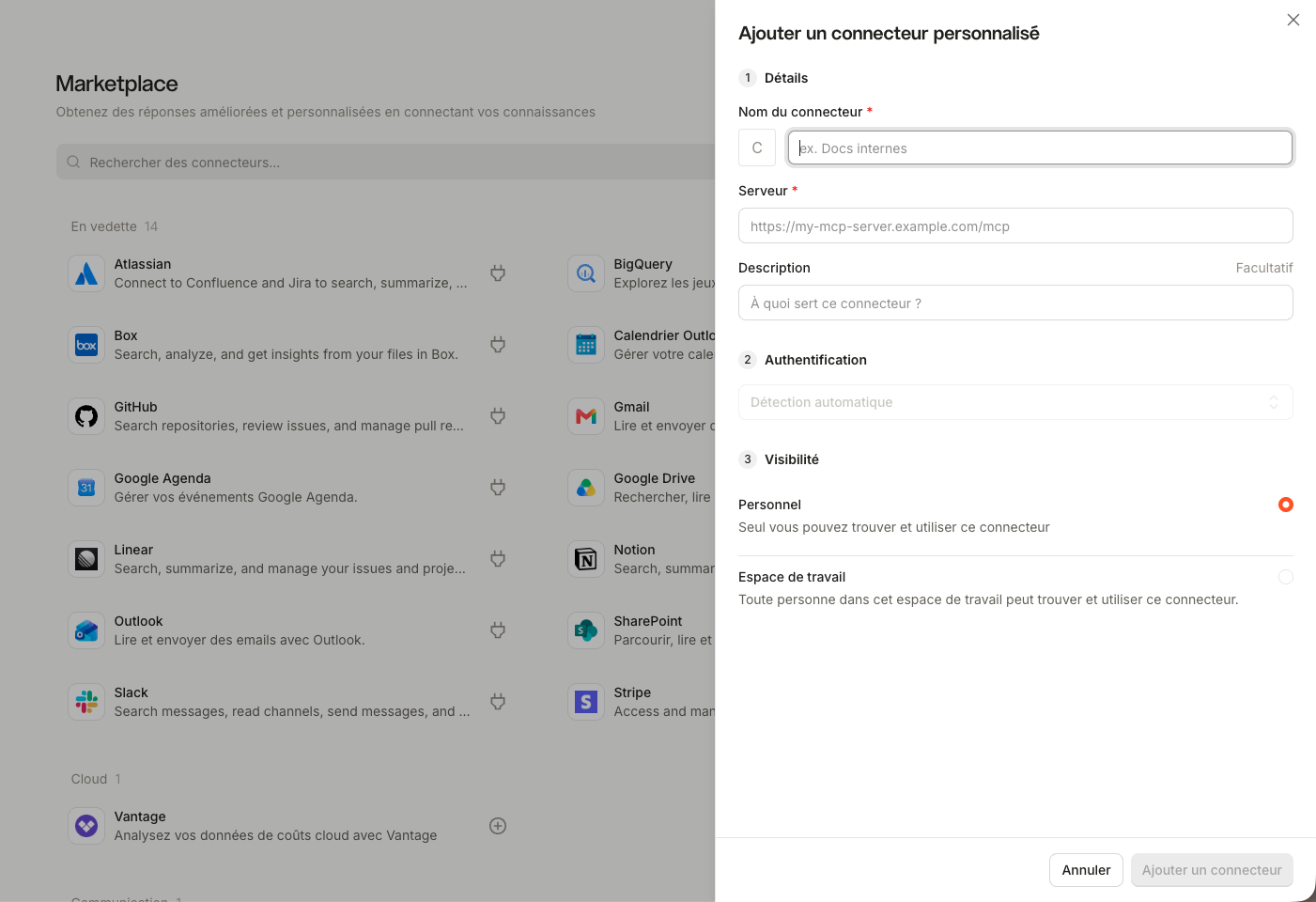Open the Atlassian connector title
The width and height of the screenshot is (1316, 902).
click(x=143, y=264)
